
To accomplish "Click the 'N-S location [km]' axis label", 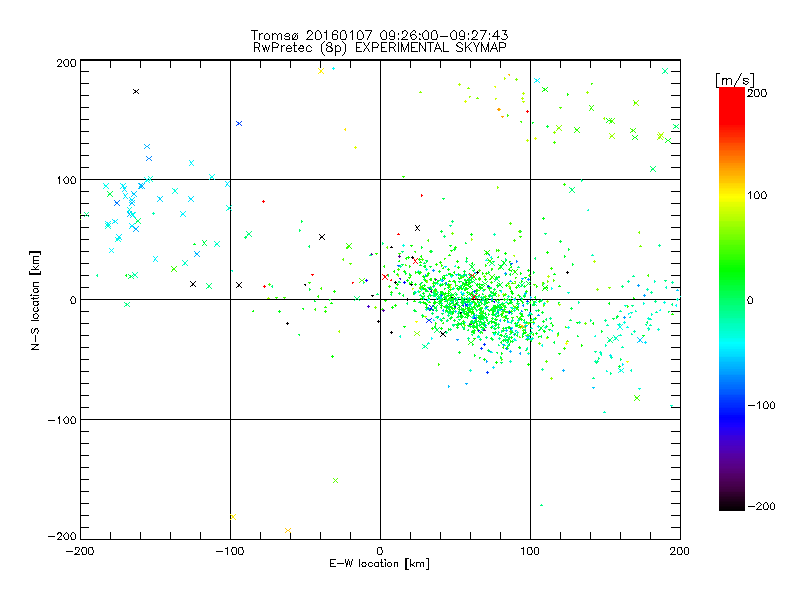I will (x=35, y=301).
